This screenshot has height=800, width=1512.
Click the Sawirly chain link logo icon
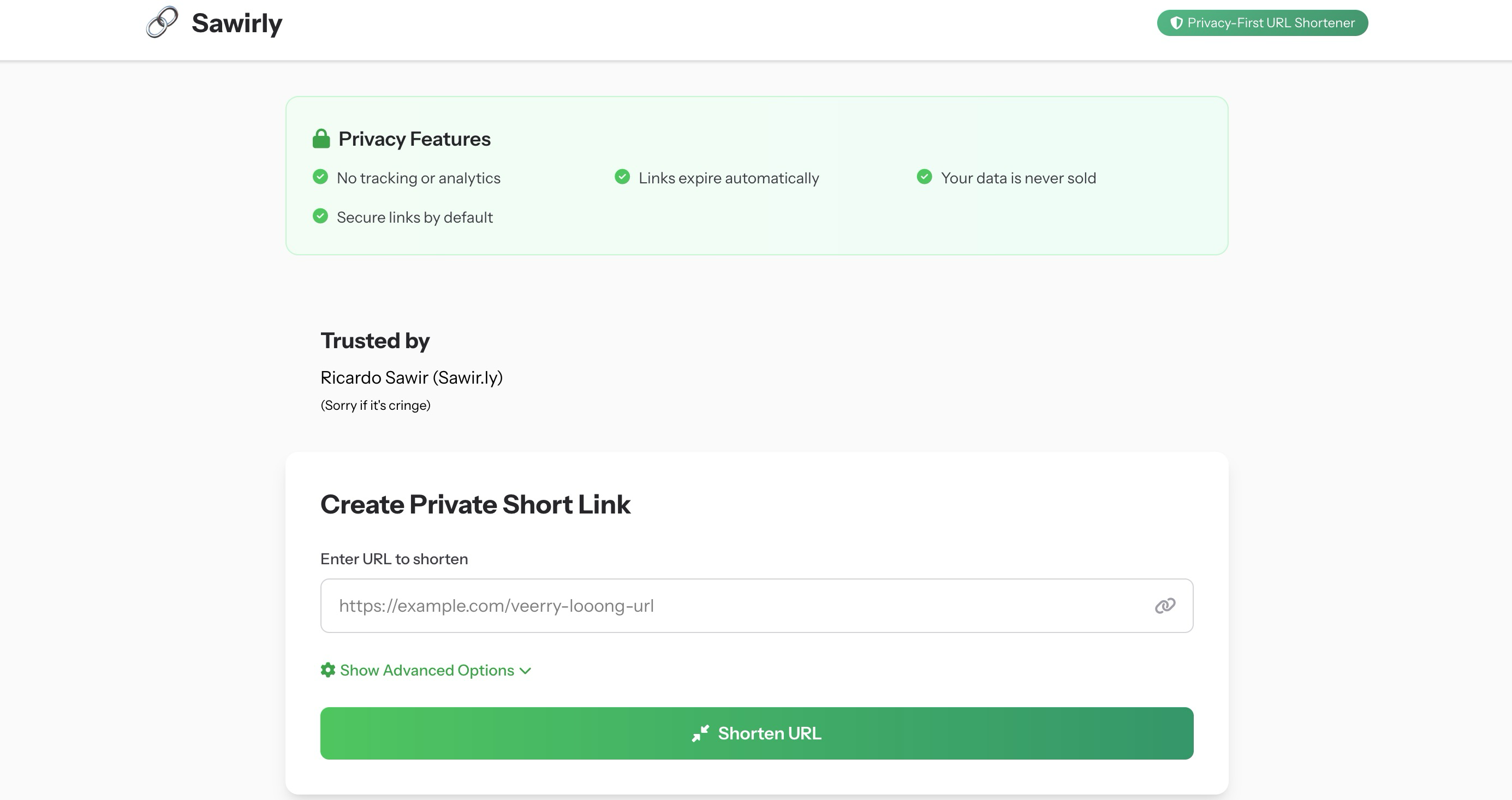tap(162, 22)
